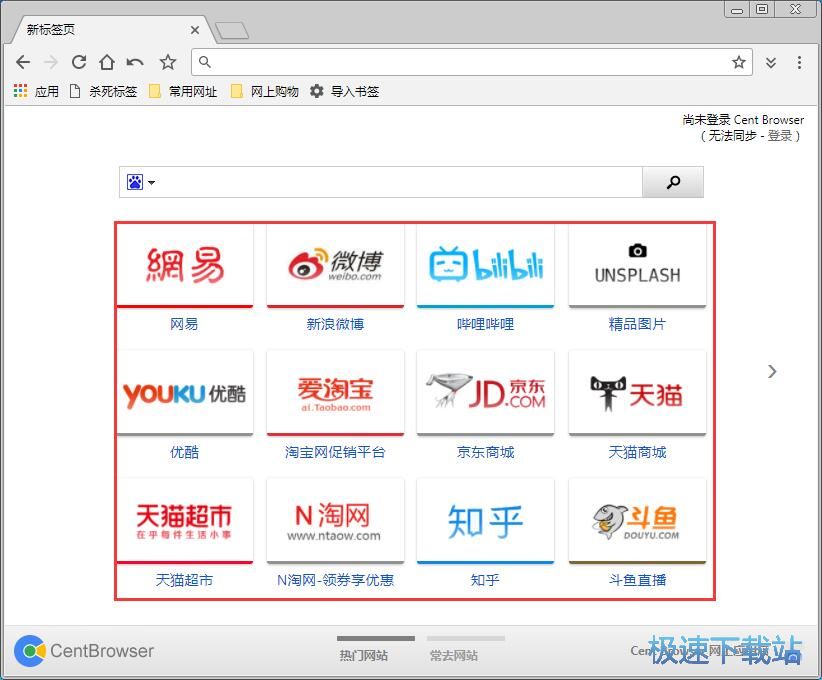Open the three-dot browser menu
Image resolution: width=822 pixels, height=680 pixels.
(x=799, y=62)
